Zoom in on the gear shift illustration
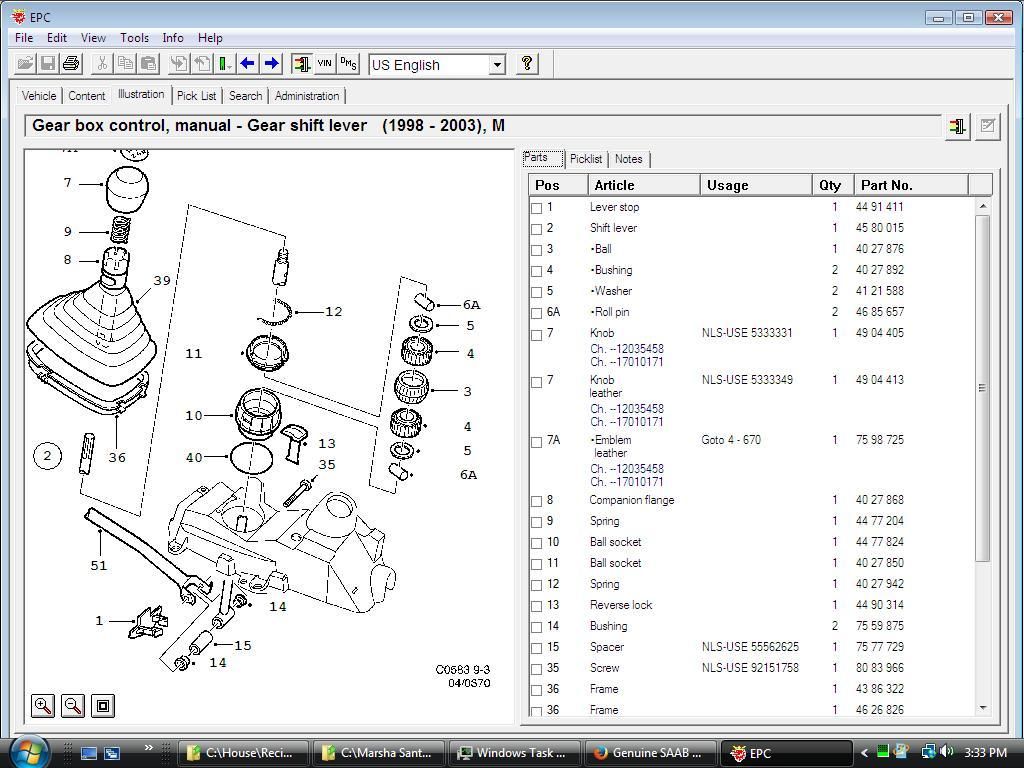 pos(42,705)
